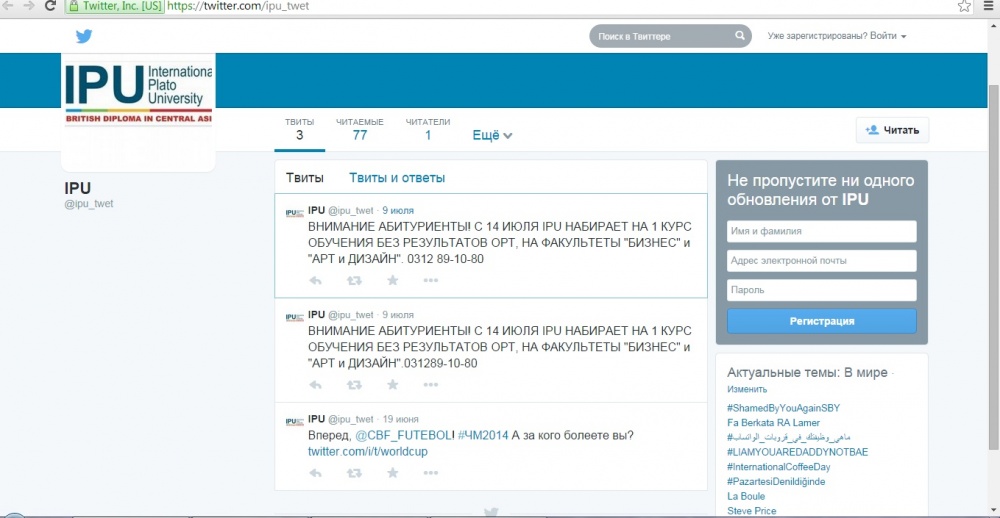The width and height of the screenshot is (1000, 518).
Task: Open trend Fa Berkata RA Lamer
Action: (x=773, y=422)
